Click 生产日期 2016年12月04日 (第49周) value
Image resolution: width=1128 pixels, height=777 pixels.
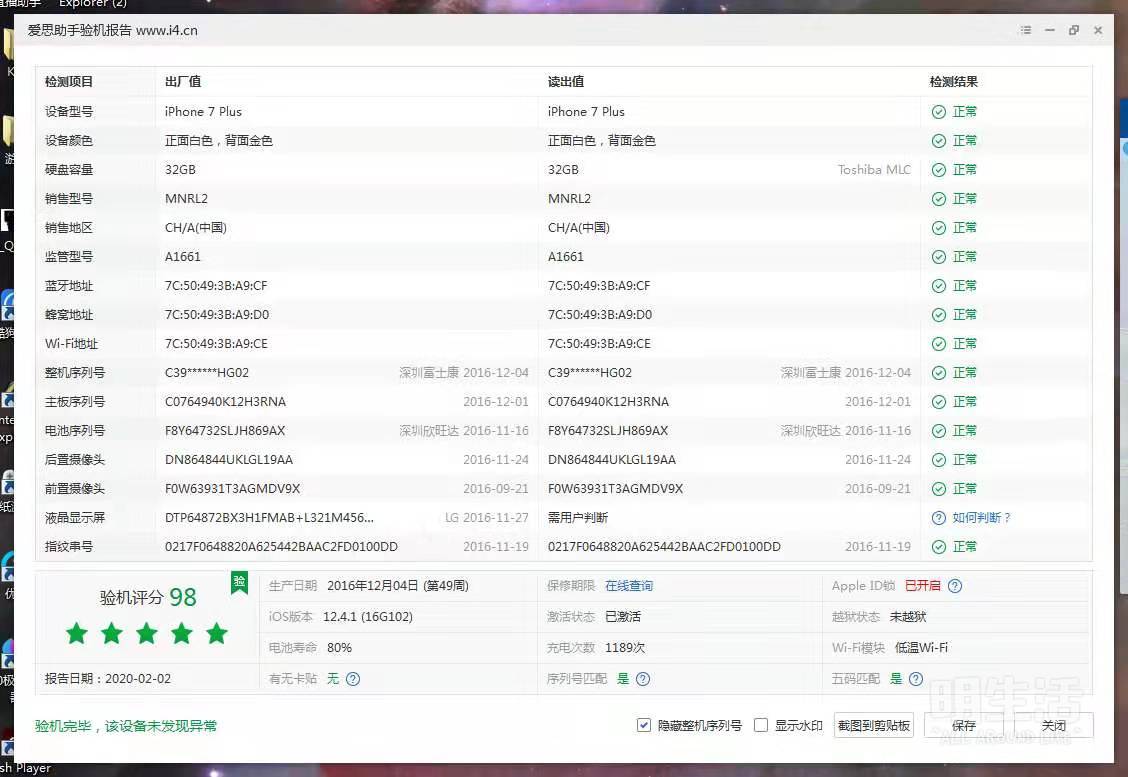pos(398,586)
